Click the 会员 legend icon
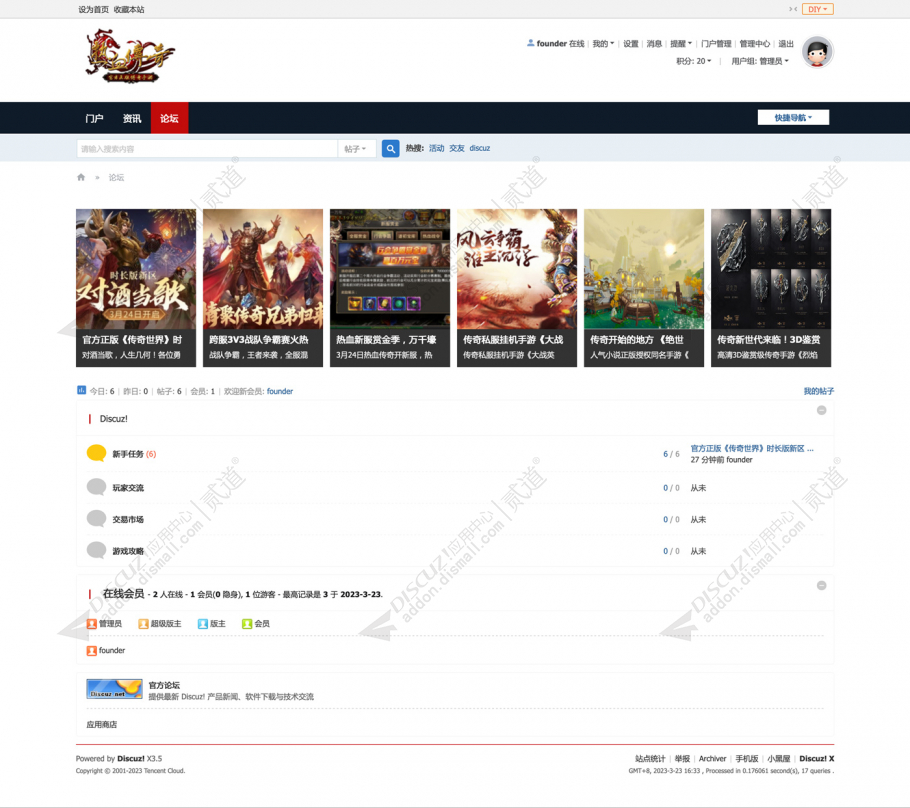910x808 pixels. [x=247, y=623]
